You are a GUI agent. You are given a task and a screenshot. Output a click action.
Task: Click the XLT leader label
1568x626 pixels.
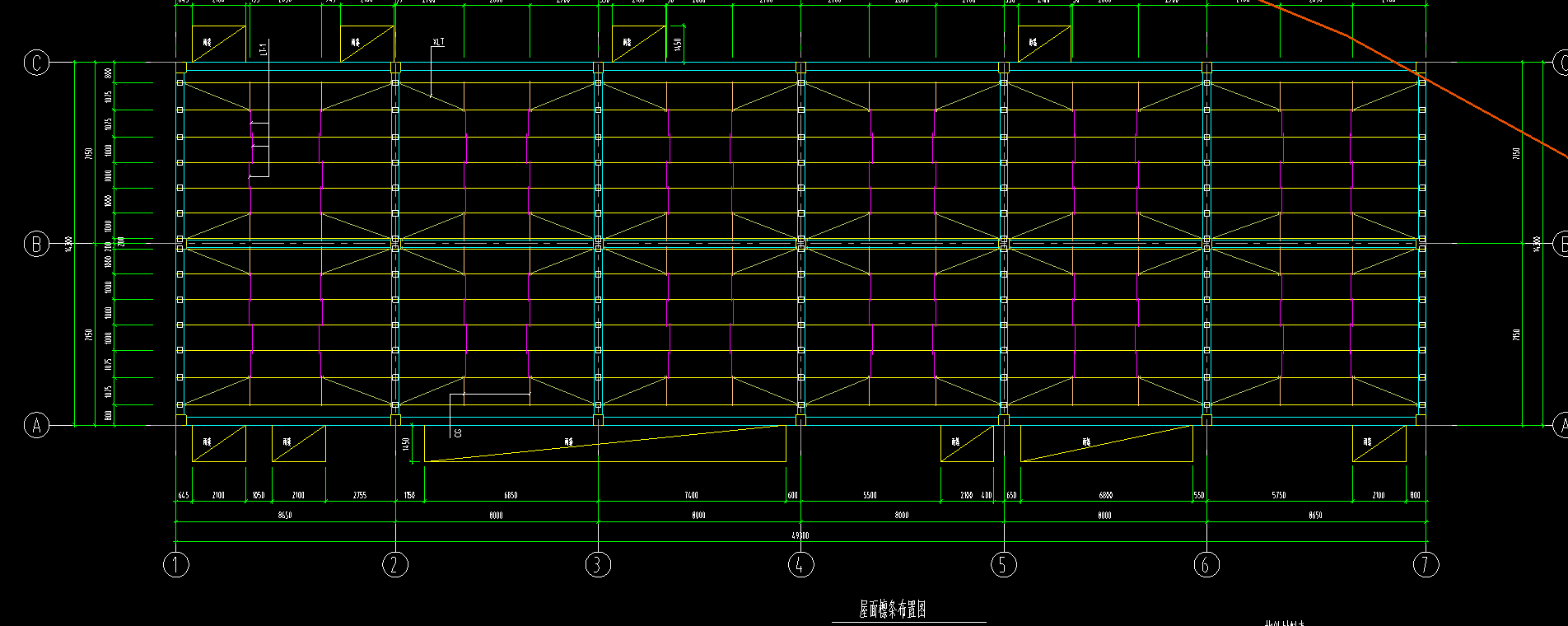(438, 41)
